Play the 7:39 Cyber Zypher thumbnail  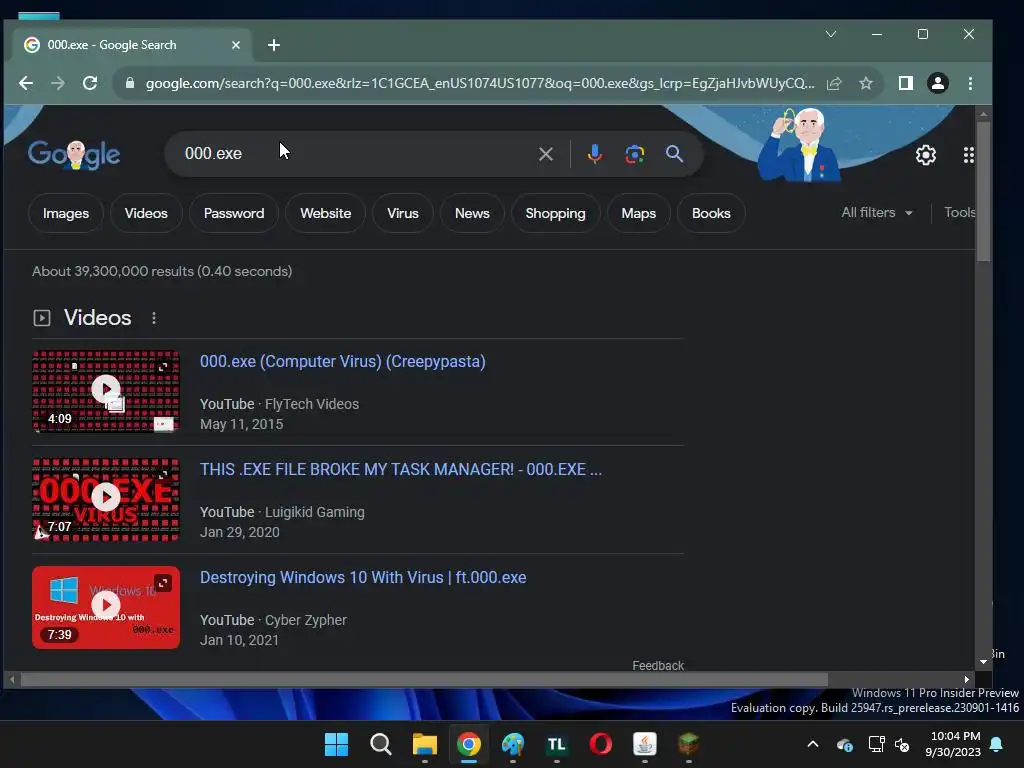click(106, 607)
